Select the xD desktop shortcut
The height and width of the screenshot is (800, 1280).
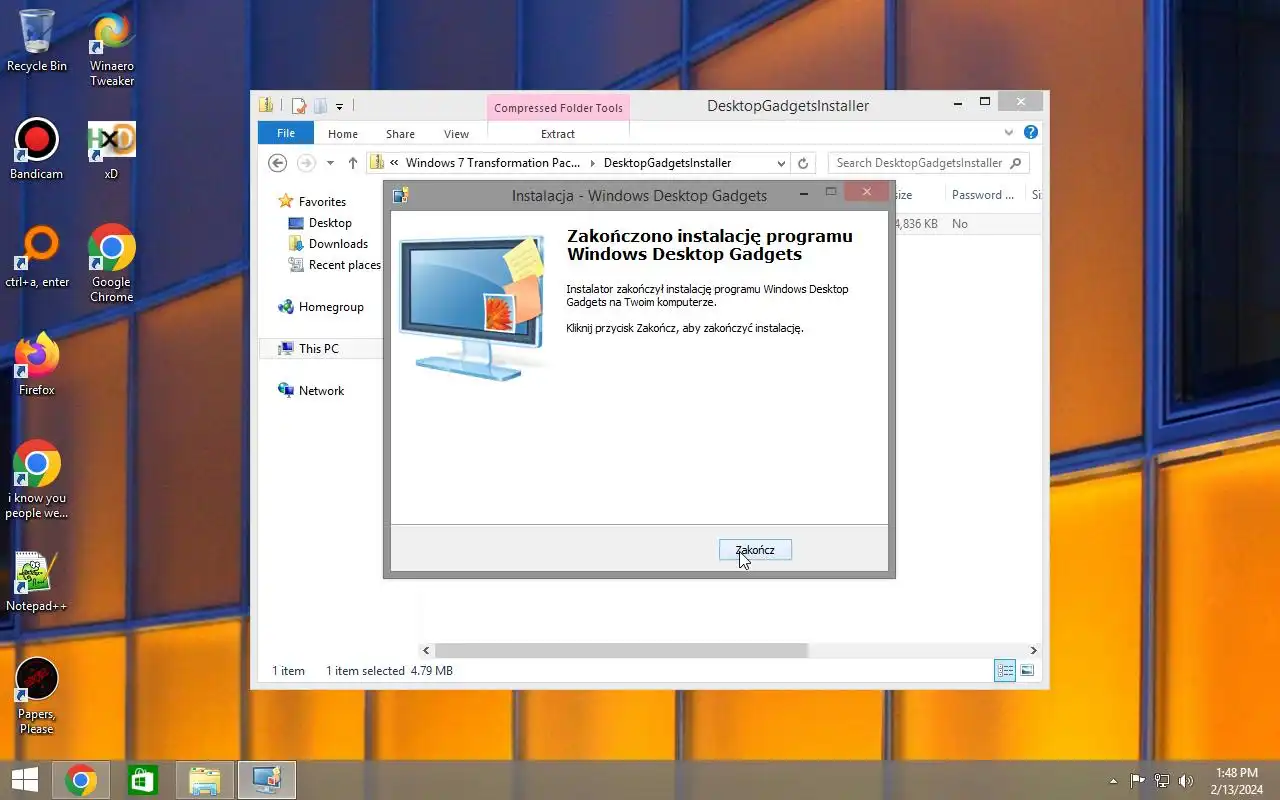pyautogui.click(x=111, y=150)
